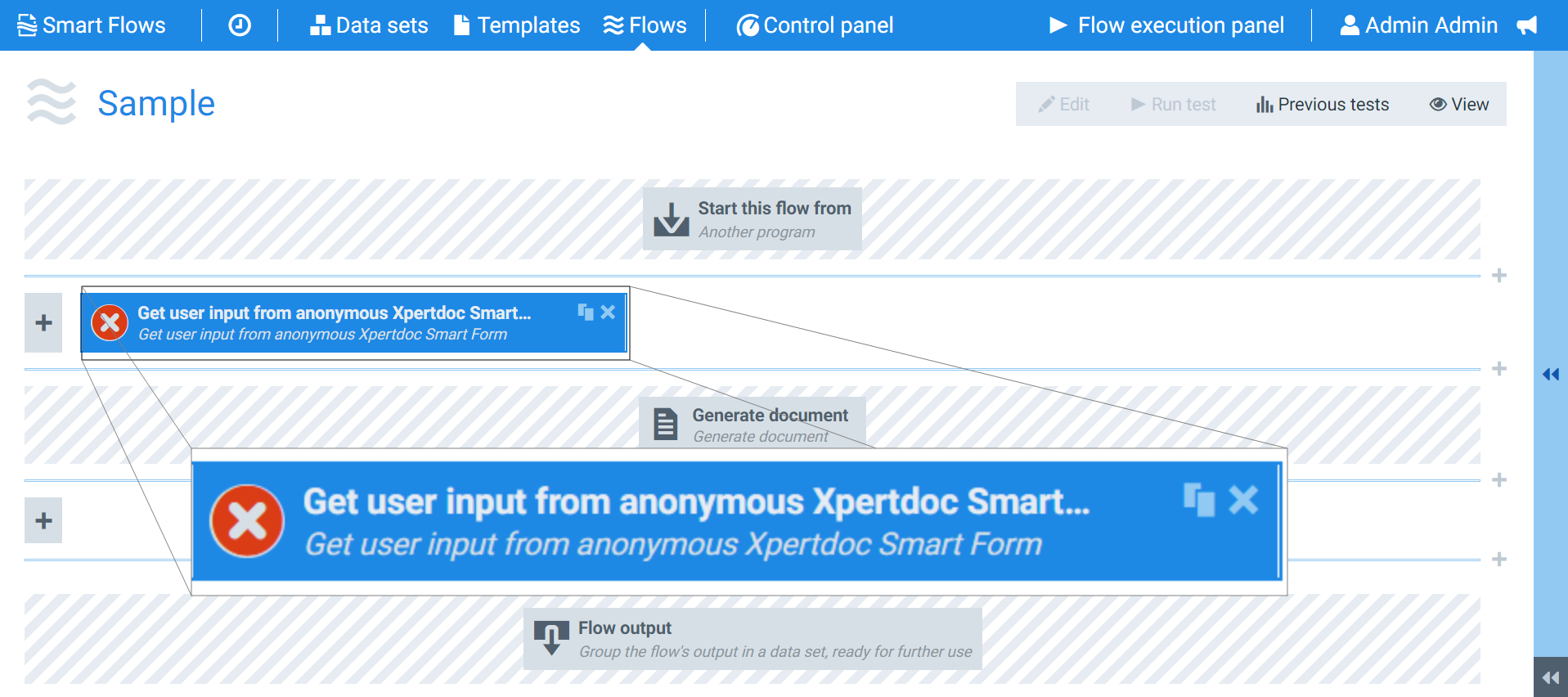Click the plus icon just above the Flow output row
Viewport: 1568px width, 697px height.
coord(1499,560)
